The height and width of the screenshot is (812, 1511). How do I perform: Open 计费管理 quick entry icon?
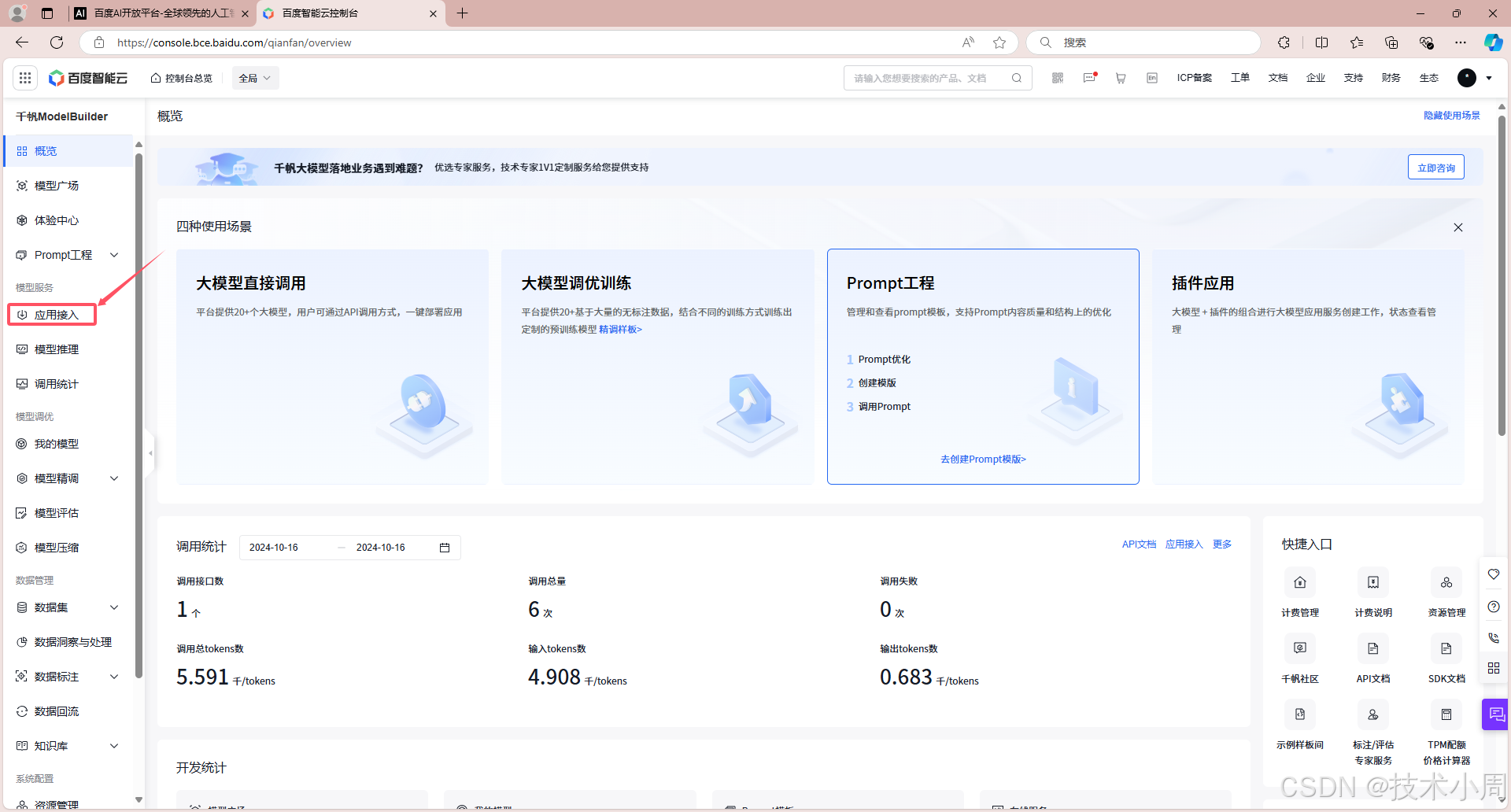[1300, 583]
